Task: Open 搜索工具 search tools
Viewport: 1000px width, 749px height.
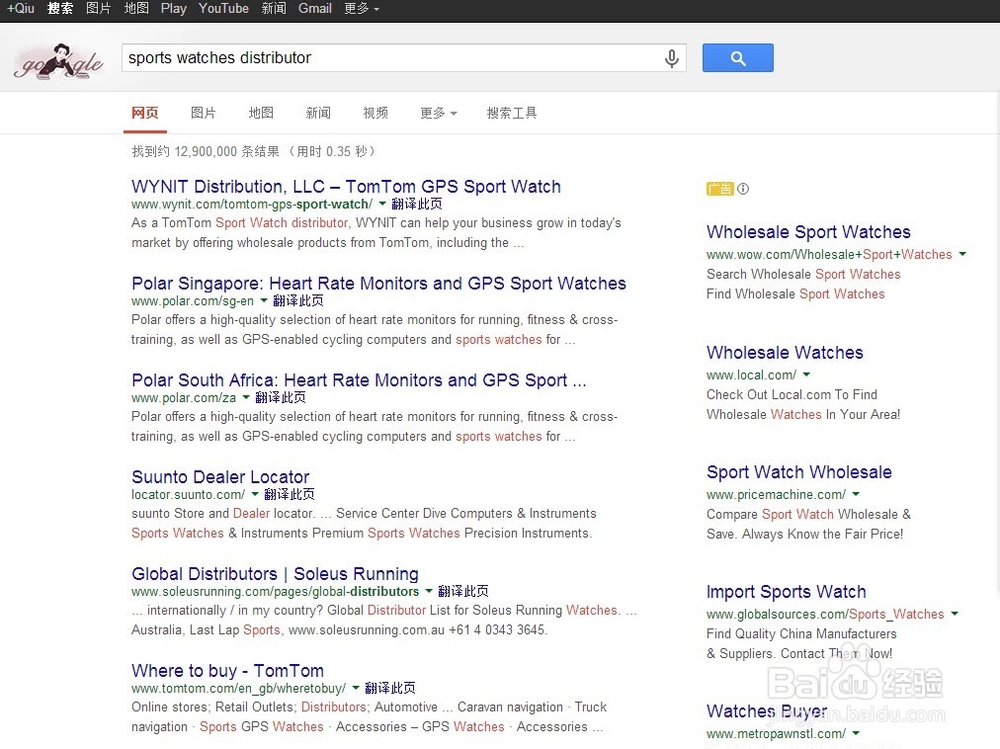Action: 511,113
